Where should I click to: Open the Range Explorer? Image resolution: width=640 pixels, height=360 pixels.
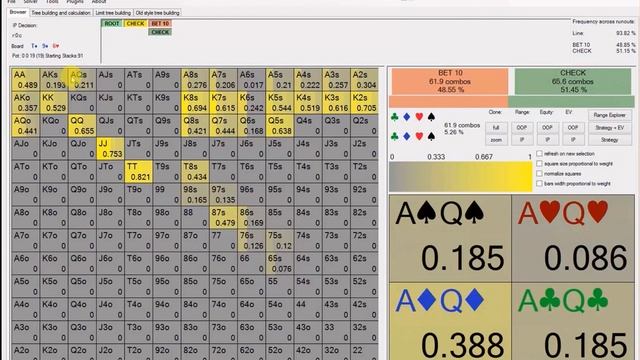[610, 116]
